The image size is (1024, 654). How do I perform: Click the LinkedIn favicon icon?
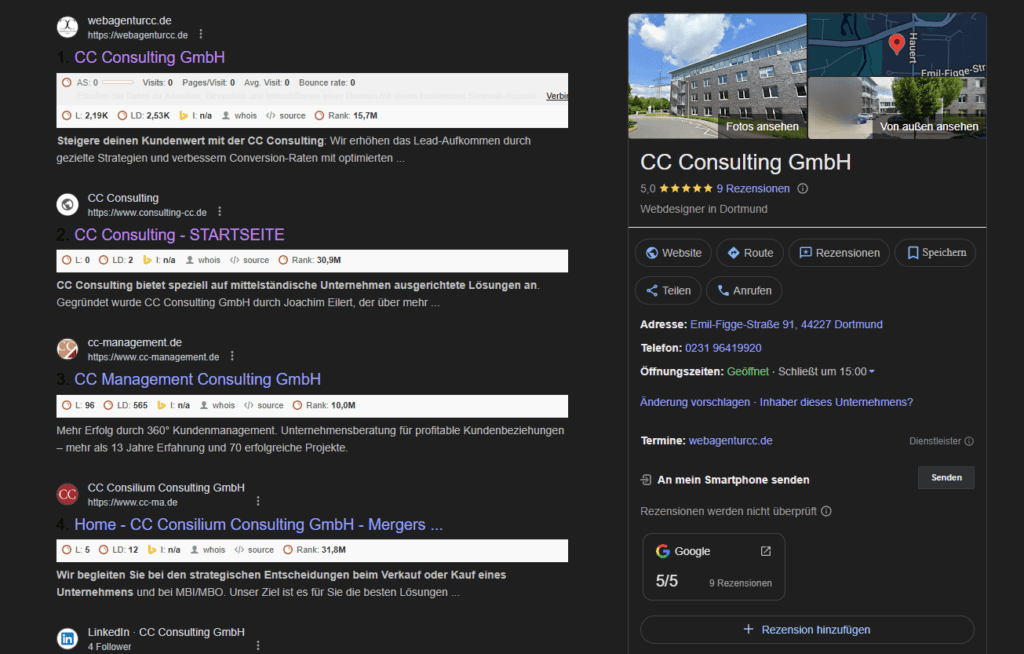point(67,638)
